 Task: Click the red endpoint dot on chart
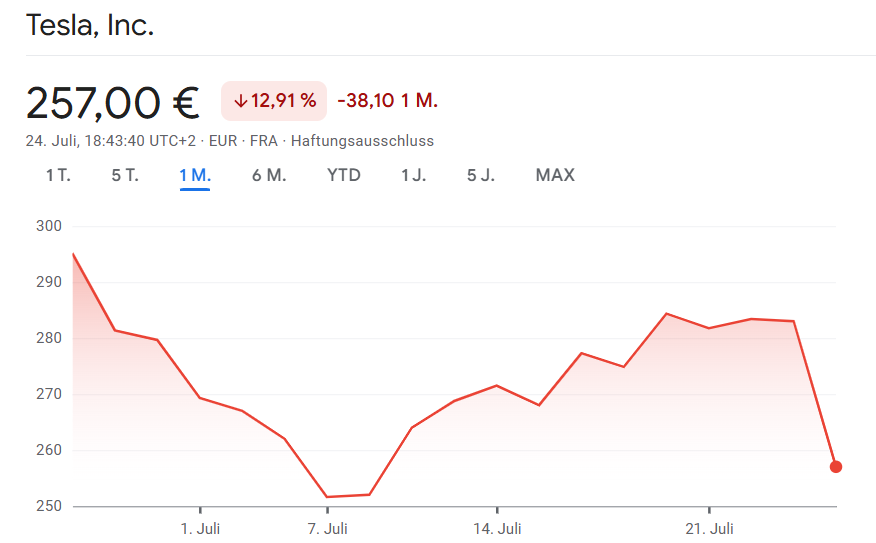(x=836, y=466)
